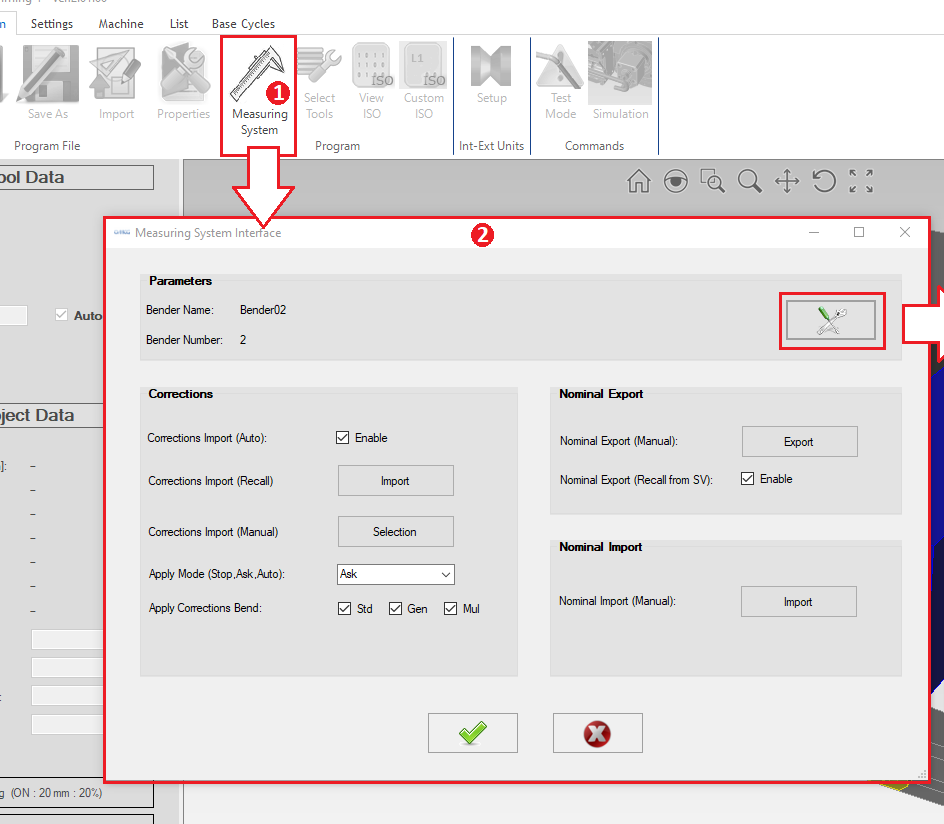Click the wrench-screwdriver parameters settings button
Image resolution: width=944 pixels, height=824 pixels.
point(831,321)
